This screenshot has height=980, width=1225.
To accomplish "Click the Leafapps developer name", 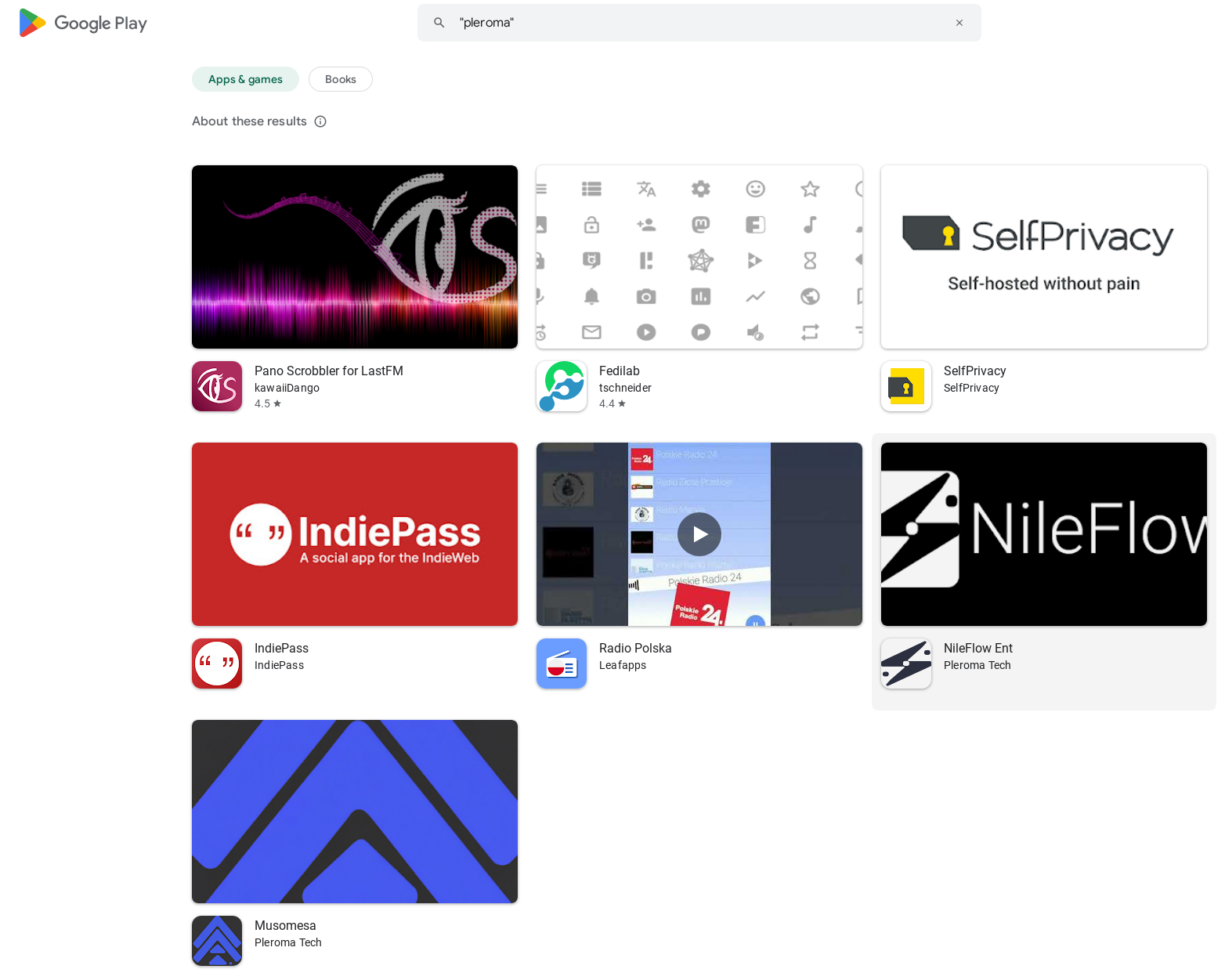I will point(623,665).
